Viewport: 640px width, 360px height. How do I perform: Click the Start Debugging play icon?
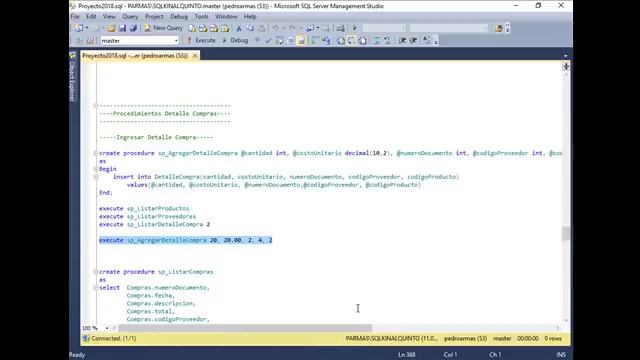(x=355, y=28)
